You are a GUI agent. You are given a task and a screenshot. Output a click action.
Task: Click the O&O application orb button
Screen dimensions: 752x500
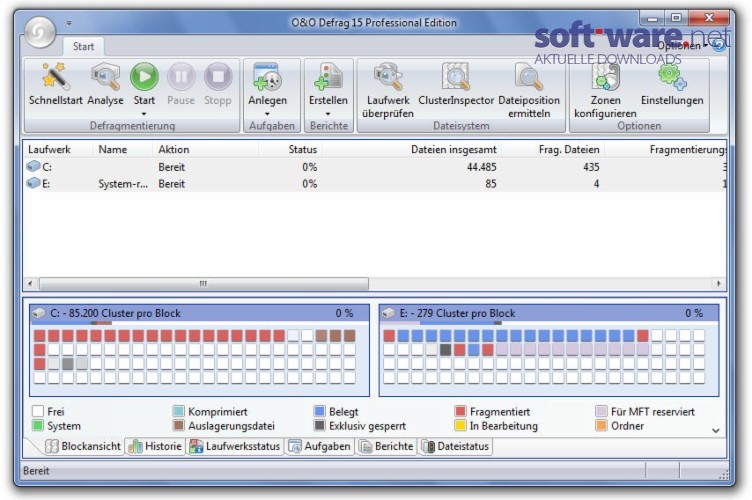[40, 32]
